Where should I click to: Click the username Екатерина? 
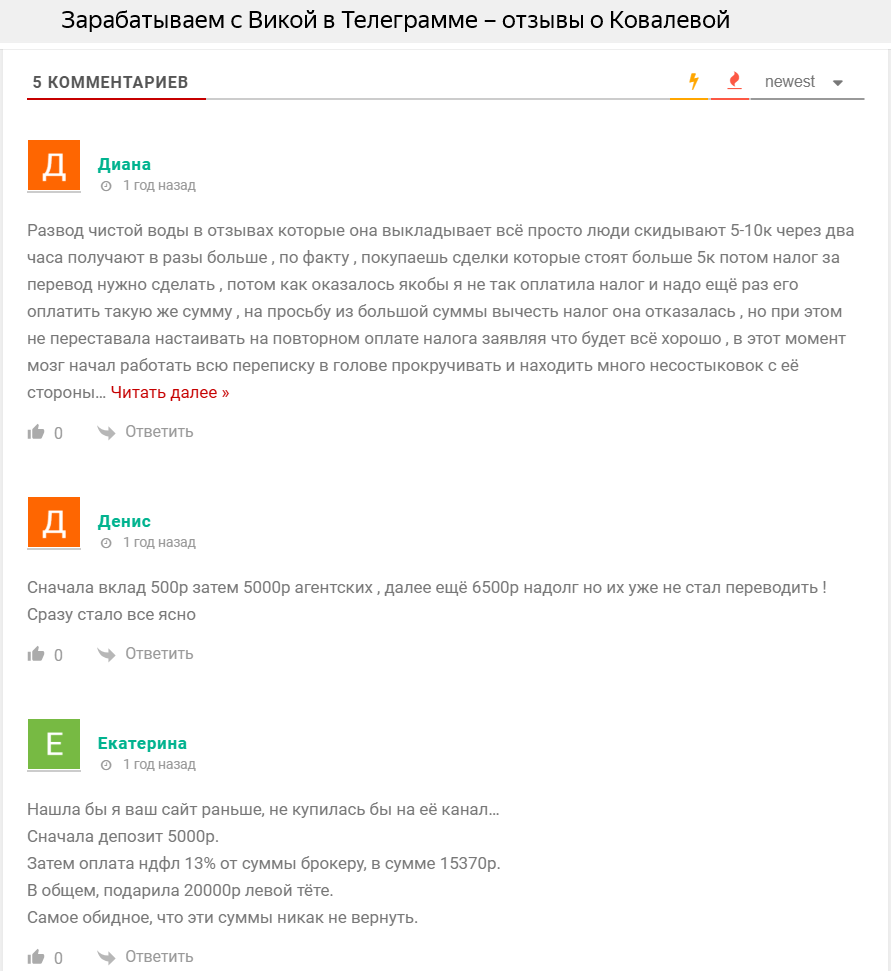click(x=142, y=743)
